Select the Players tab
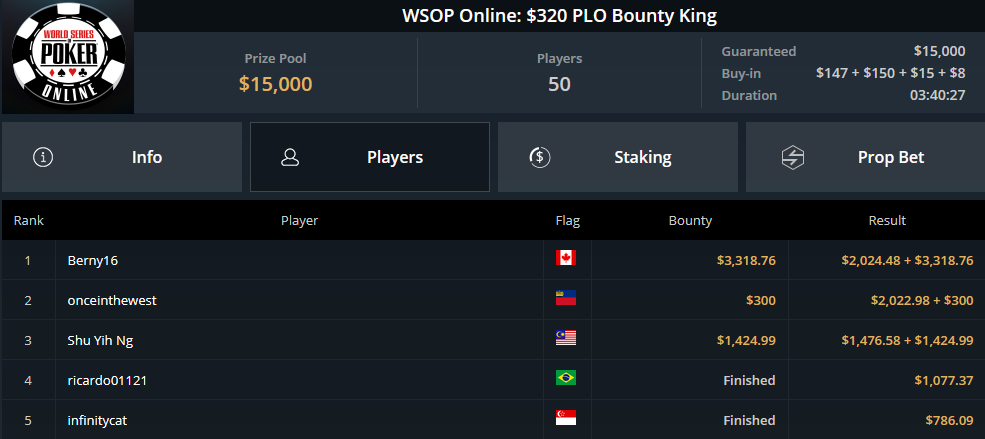985x439 pixels. pos(370,157)
